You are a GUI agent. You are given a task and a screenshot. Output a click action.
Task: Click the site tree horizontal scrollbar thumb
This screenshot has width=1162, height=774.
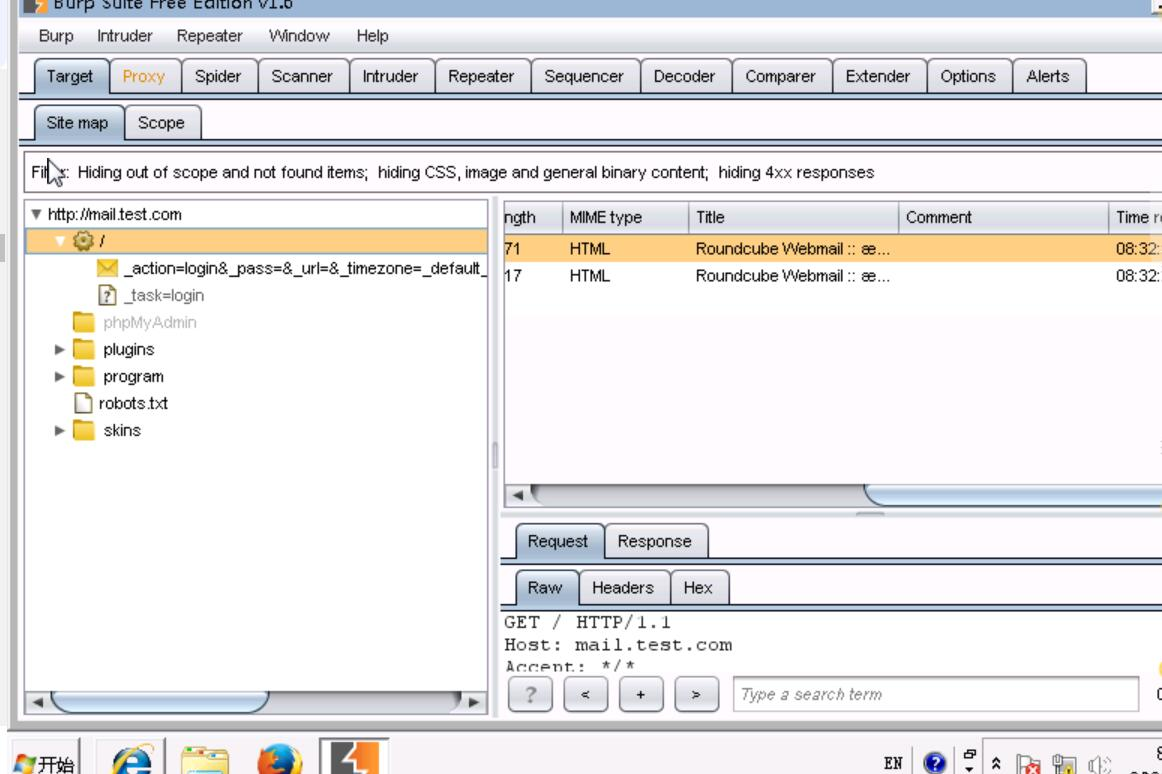click(159, 701)
